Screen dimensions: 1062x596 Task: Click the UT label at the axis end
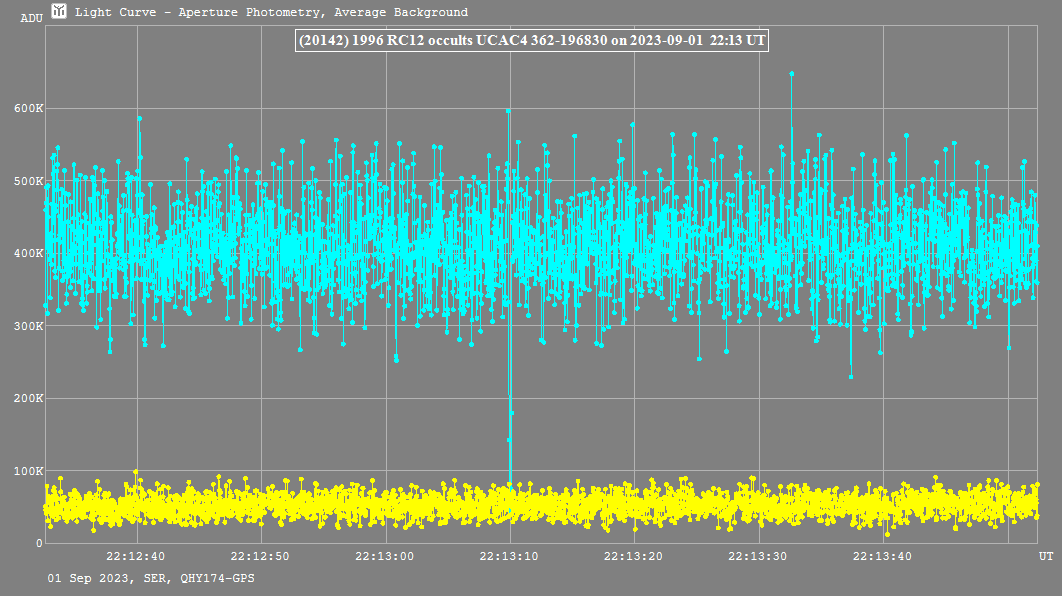[x=1045, y=556]
